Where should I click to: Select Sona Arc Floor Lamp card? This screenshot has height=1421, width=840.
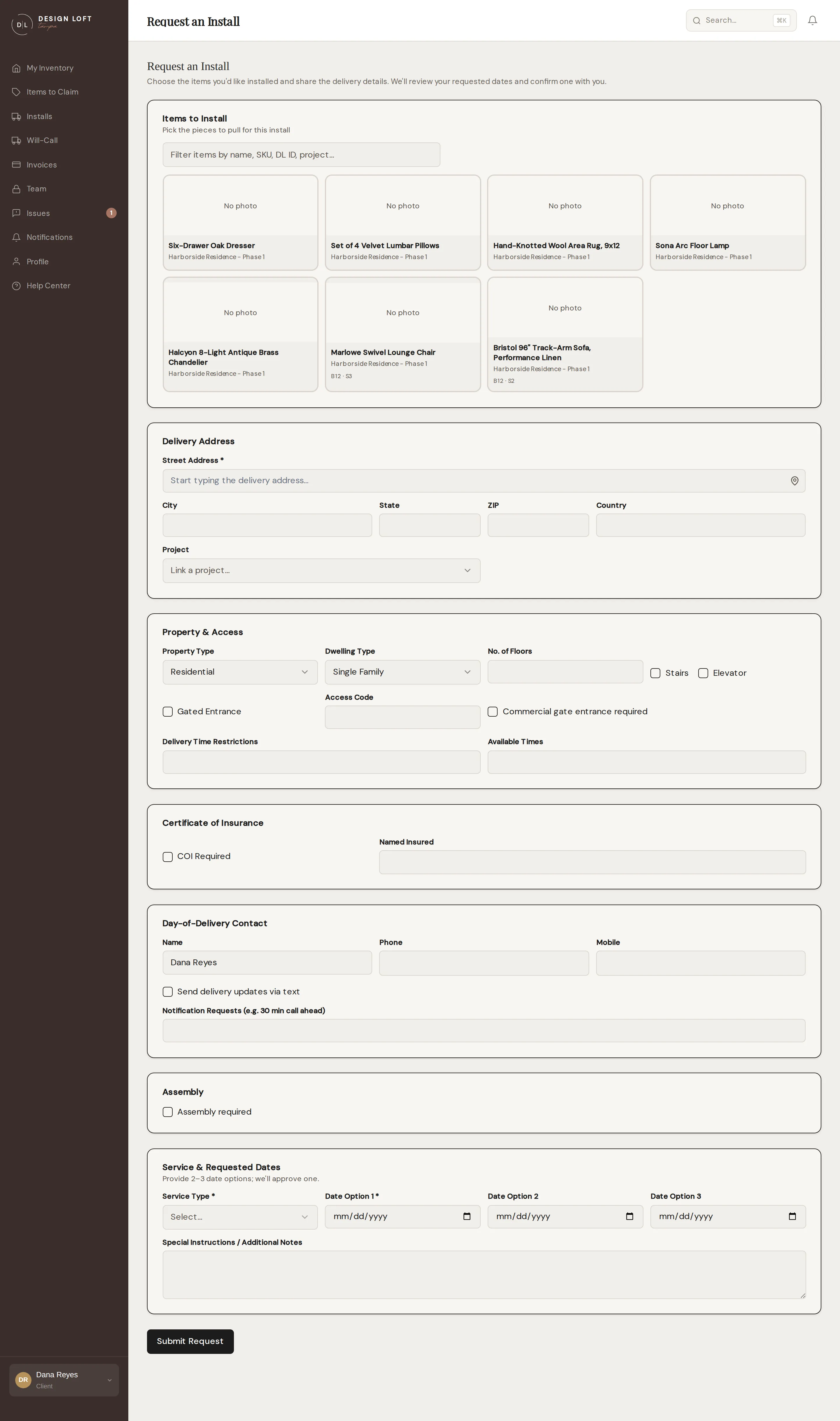tap(727, 223)
